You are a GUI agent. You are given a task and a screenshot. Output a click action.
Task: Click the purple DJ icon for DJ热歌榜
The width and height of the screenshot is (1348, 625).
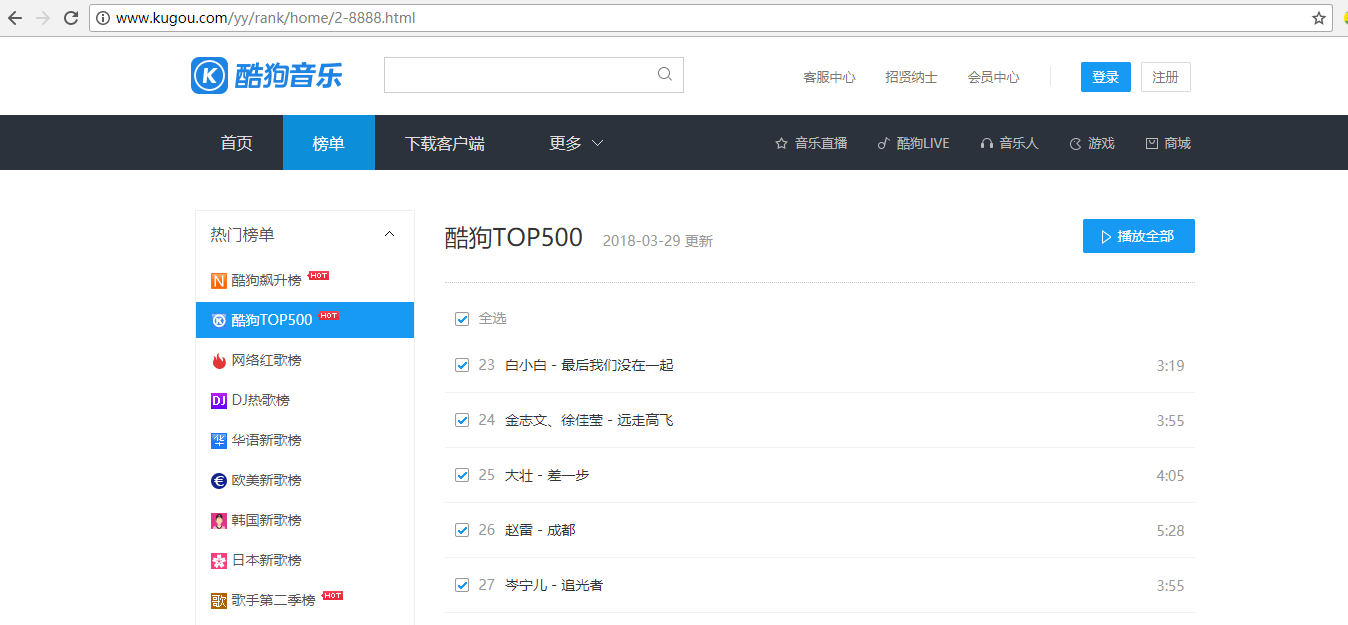(219, 401)
